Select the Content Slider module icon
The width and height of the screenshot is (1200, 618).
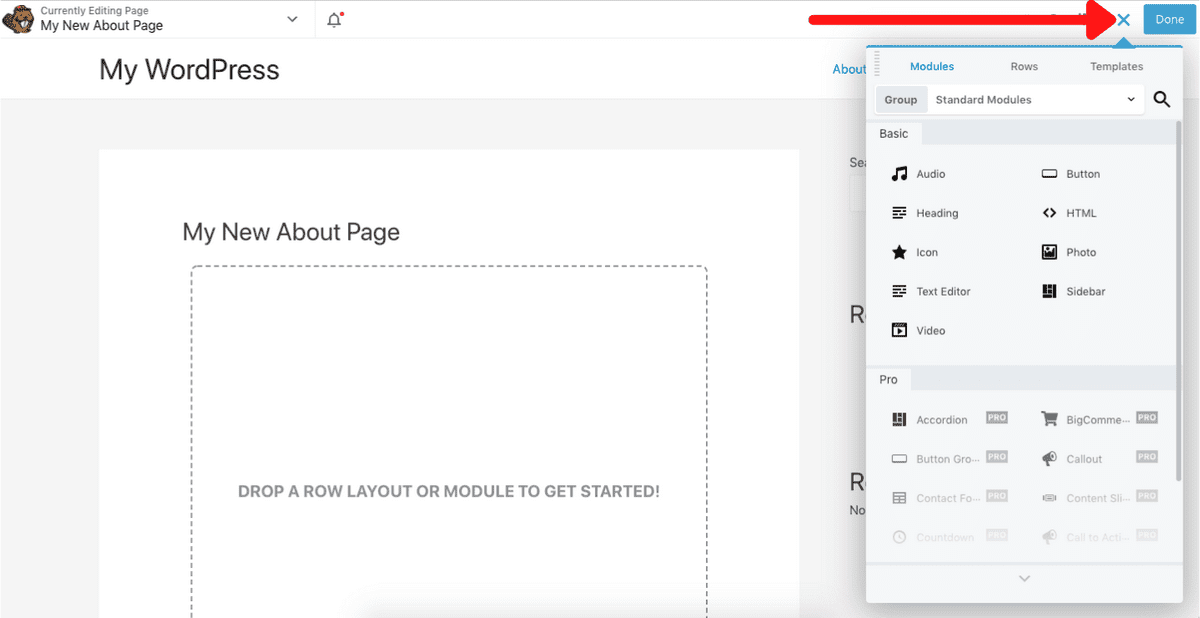[x=1049, y=498]
